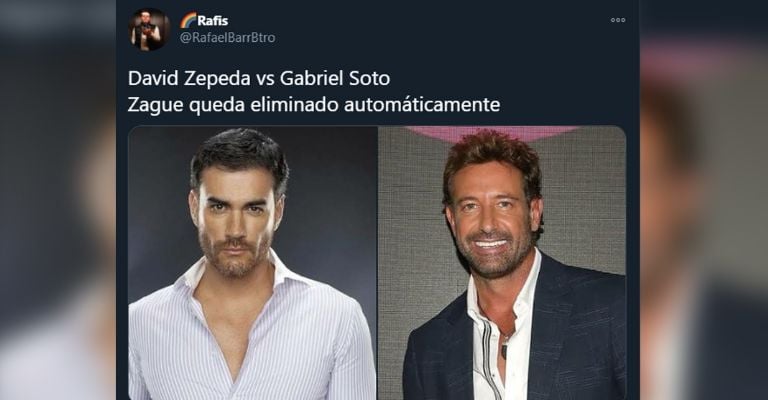Click the 'vs' text between the names
768x400 pixels.
[265, 79]
